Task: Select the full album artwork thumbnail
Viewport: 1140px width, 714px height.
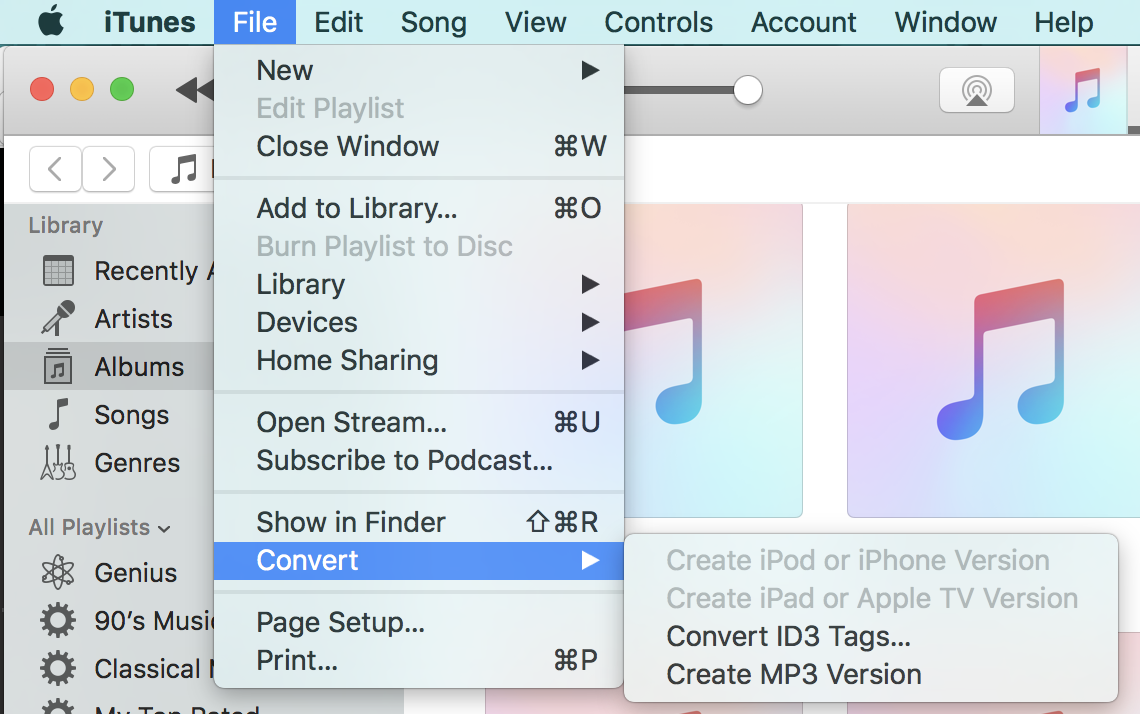Action: 993,361
